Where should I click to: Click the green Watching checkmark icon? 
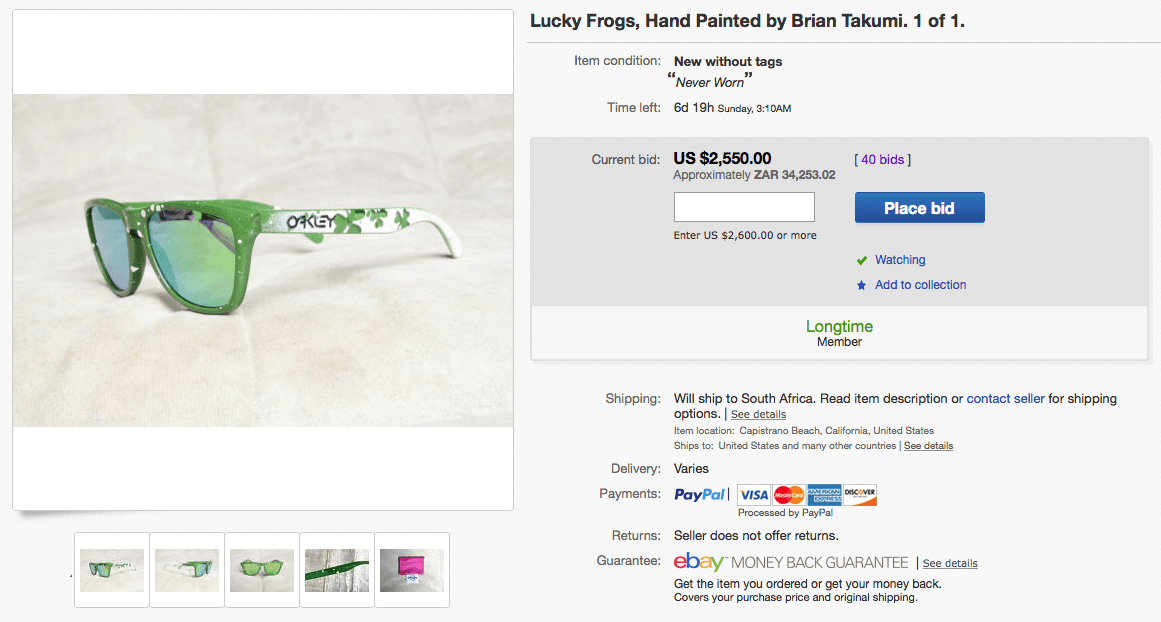[861, 260]
